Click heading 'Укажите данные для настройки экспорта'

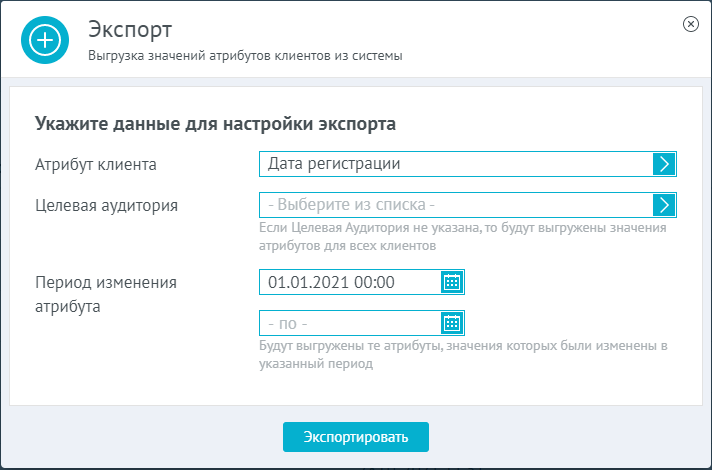215,124
